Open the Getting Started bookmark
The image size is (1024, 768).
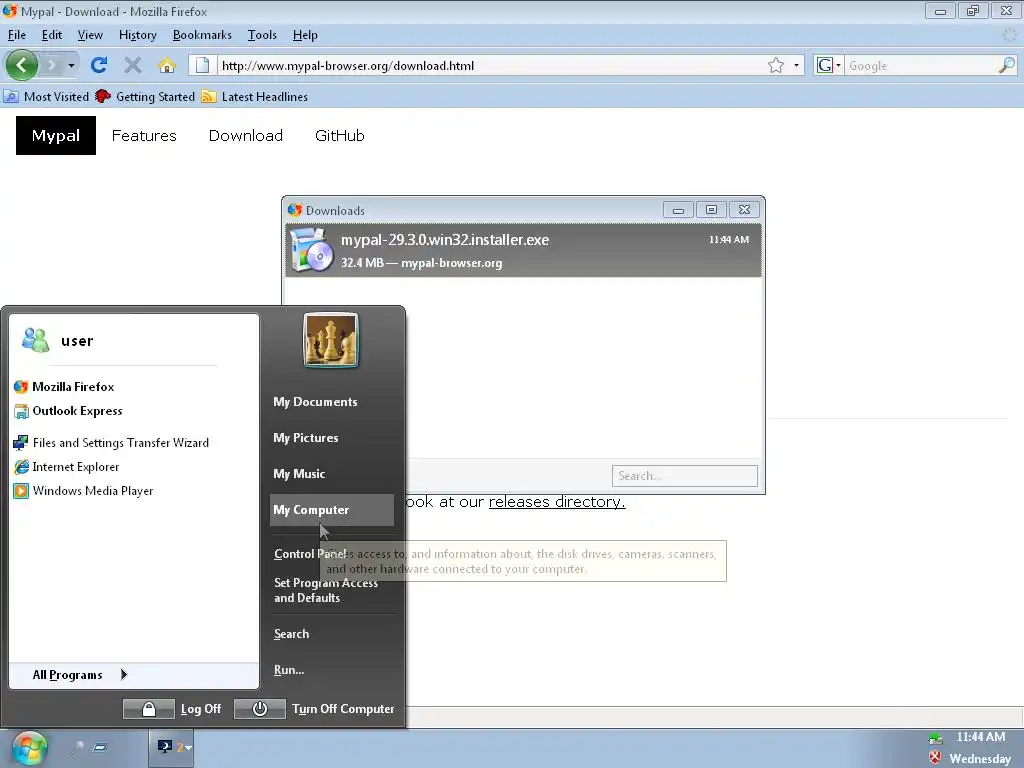point(145,97)
